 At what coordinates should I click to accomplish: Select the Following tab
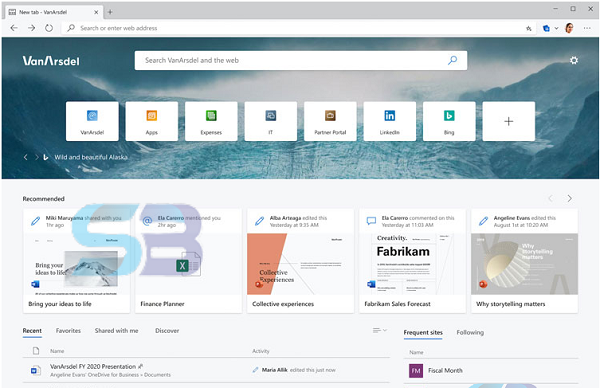pos(470,333)
